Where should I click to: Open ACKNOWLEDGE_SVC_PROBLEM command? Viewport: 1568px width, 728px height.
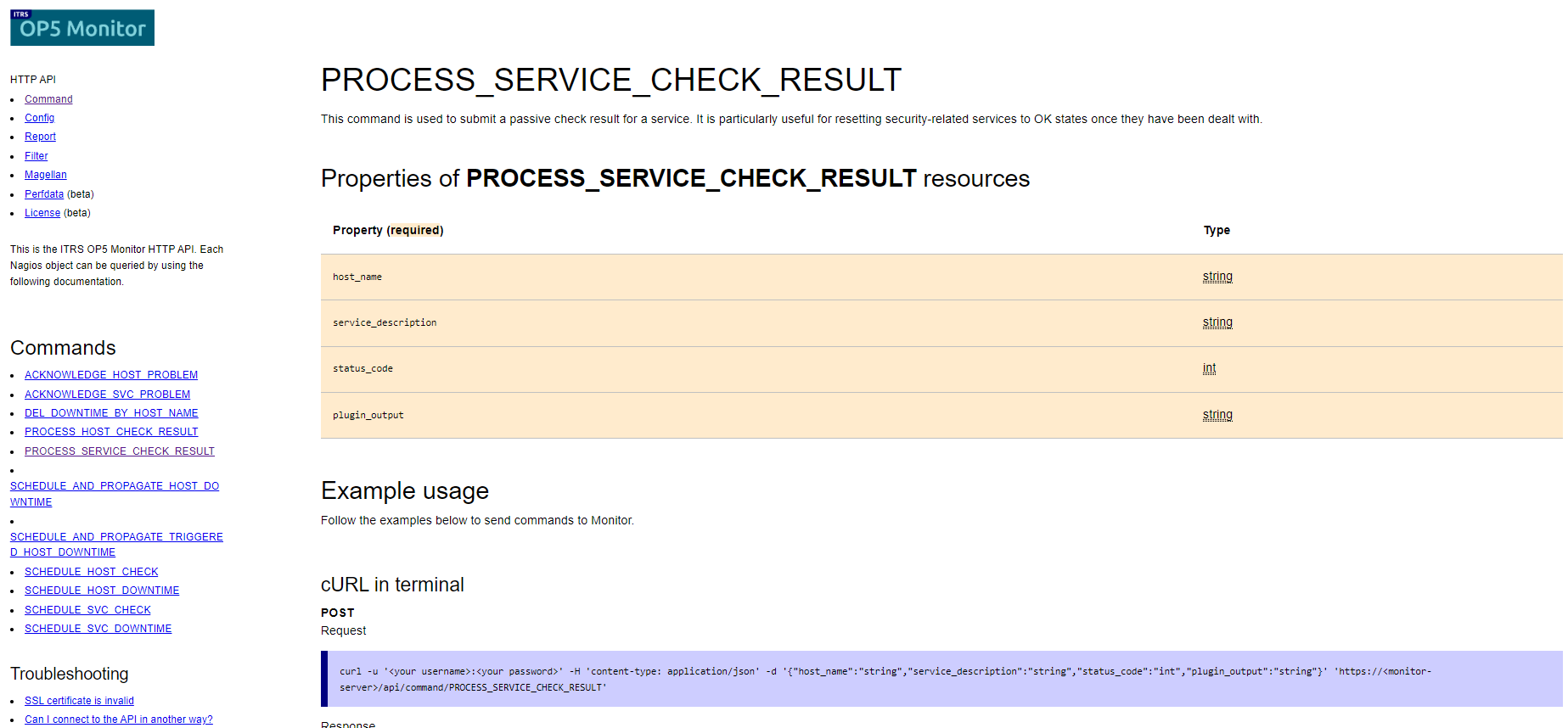pyautogui.click(x=107, y=395)
